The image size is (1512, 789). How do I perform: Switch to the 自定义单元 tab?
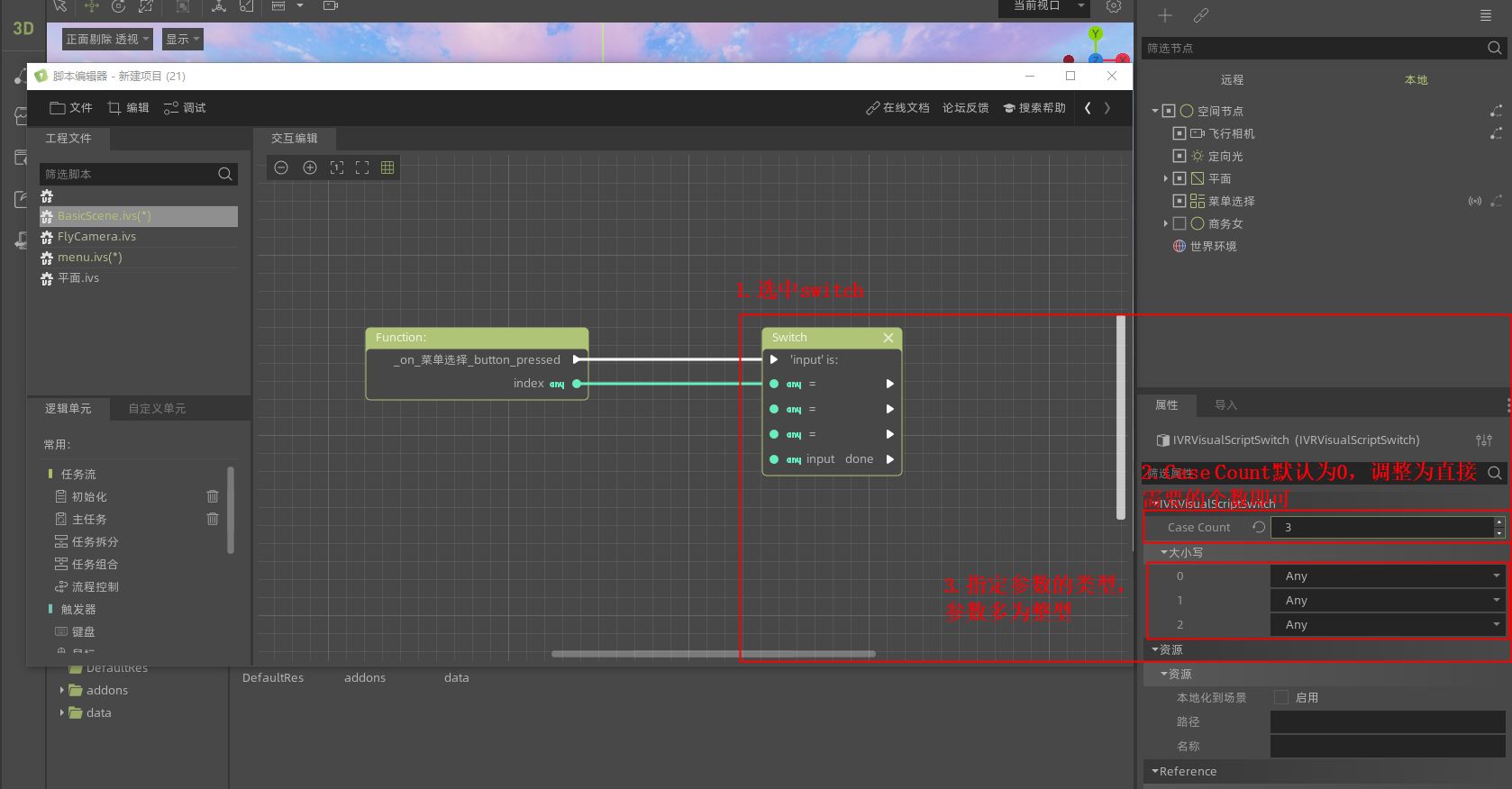click(x=157, y=409)
